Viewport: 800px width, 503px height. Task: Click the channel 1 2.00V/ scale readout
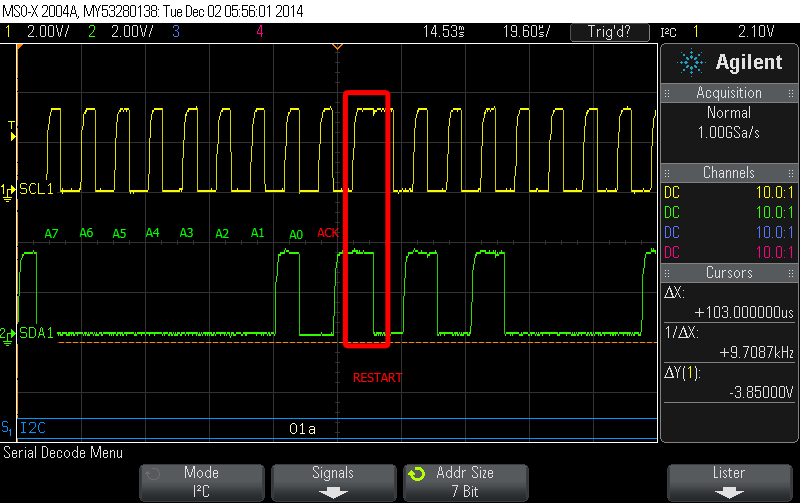[x=47, y=32]
